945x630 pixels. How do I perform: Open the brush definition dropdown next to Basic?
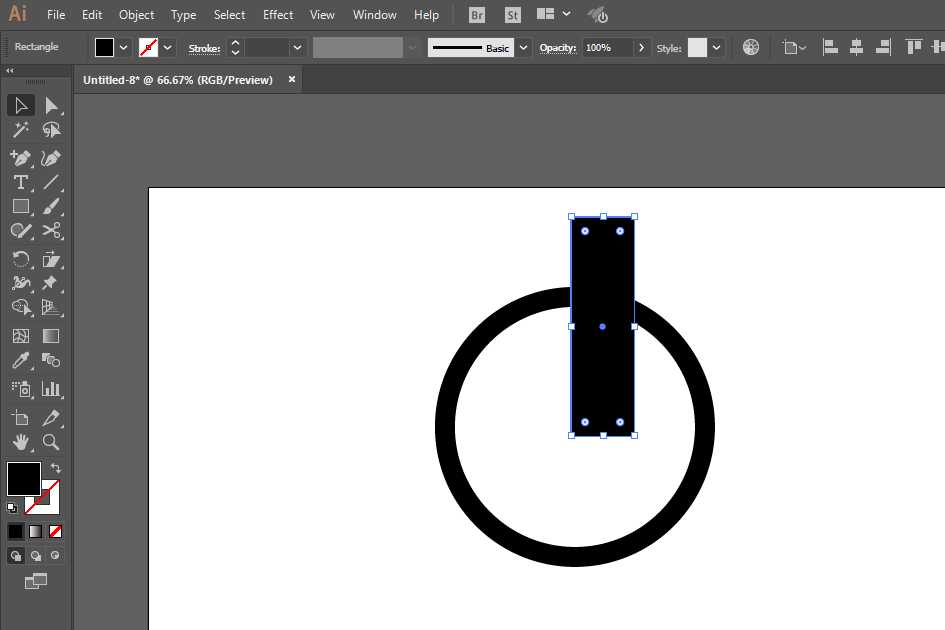(523, 47)
